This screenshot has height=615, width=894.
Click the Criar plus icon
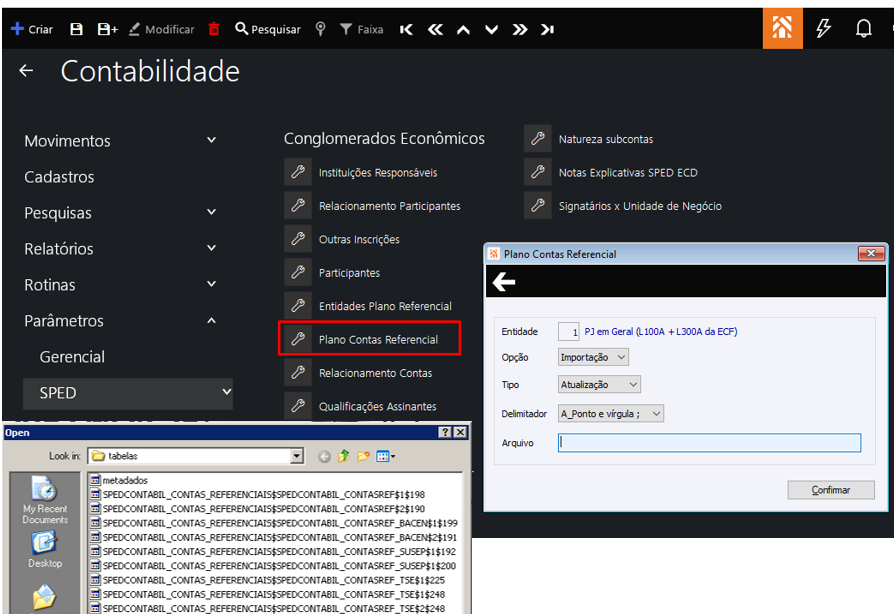tap(18, 28)
